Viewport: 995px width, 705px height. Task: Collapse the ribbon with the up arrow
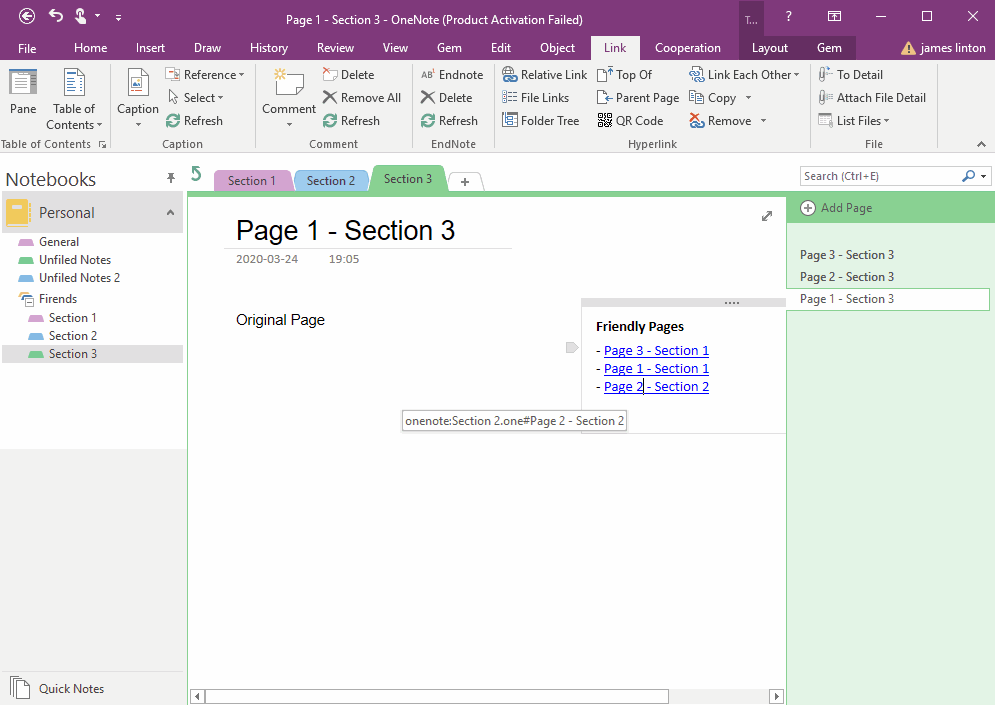click(982, 145)
